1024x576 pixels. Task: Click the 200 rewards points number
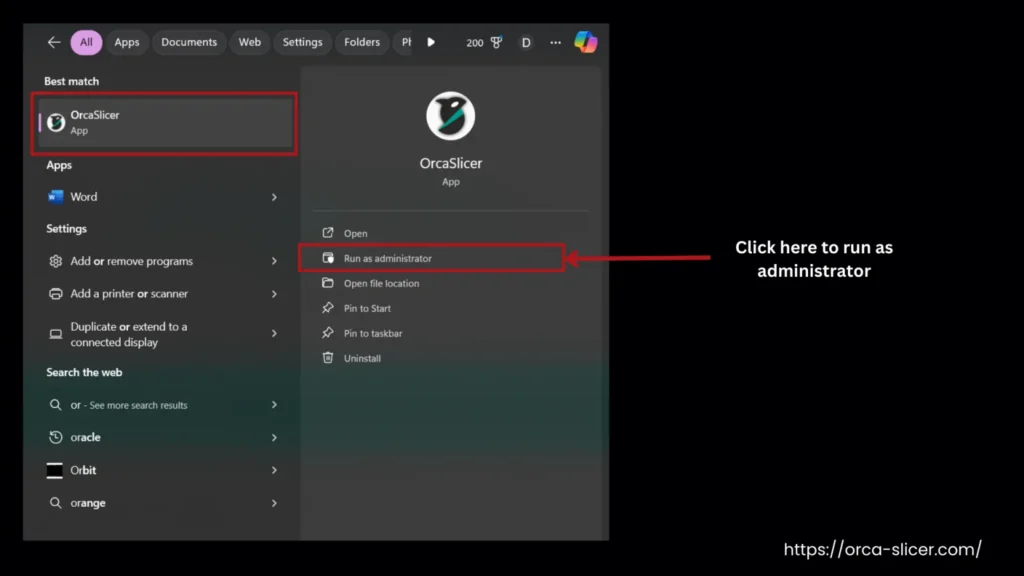tap(475, 43)
